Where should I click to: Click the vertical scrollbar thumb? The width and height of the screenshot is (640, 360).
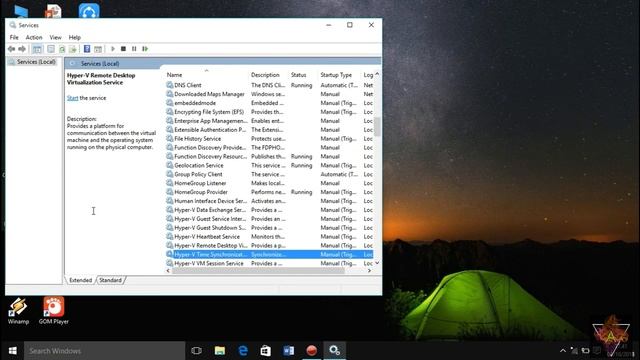[x=377, y=127]
